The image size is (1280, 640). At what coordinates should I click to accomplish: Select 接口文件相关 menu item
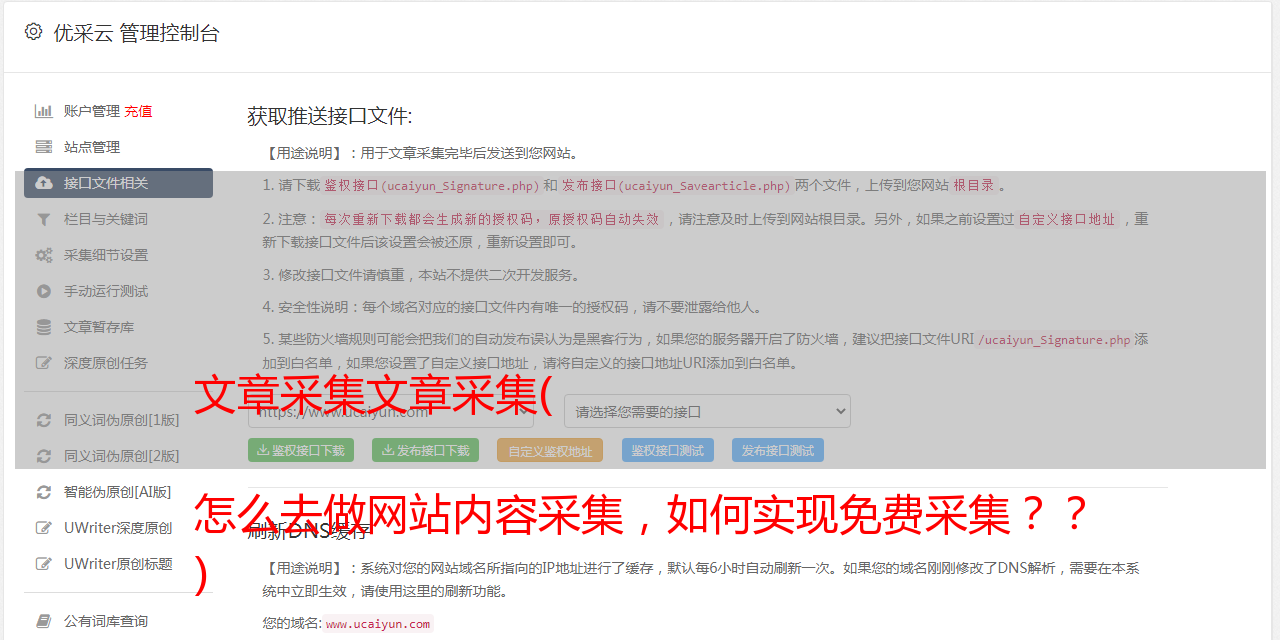118,183
